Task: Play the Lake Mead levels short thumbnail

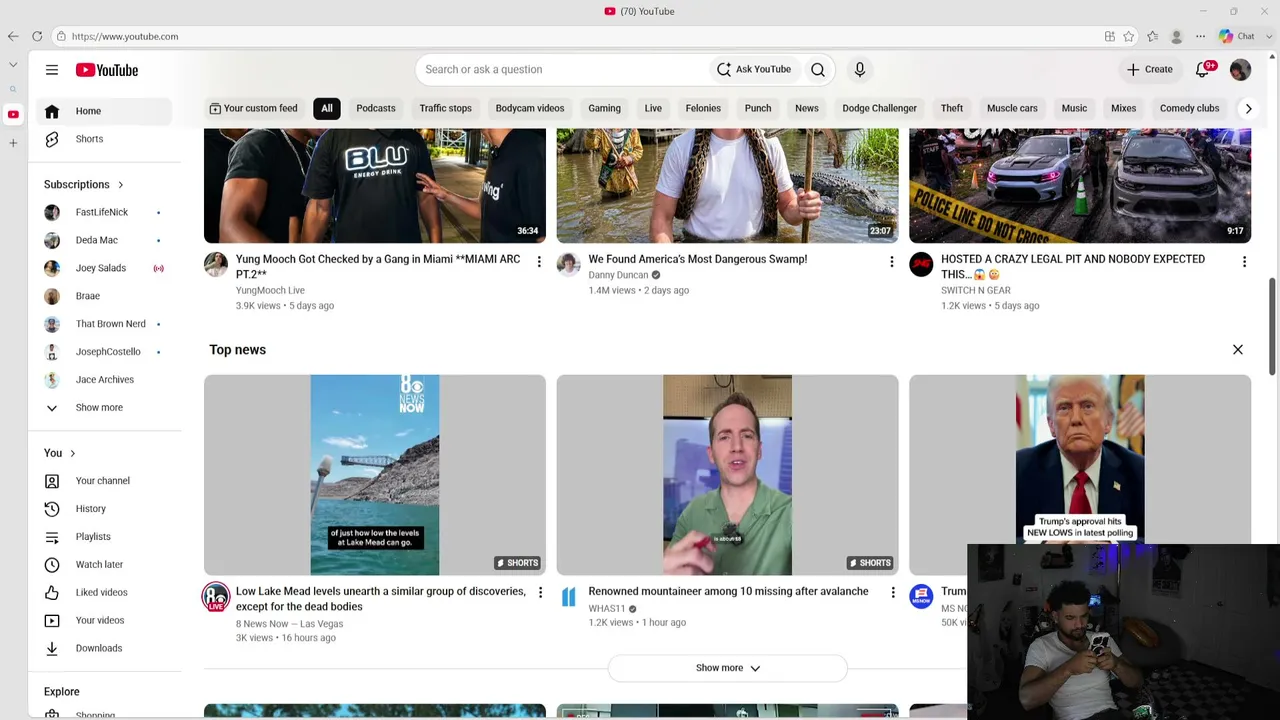Action: (x=375, y=475)
